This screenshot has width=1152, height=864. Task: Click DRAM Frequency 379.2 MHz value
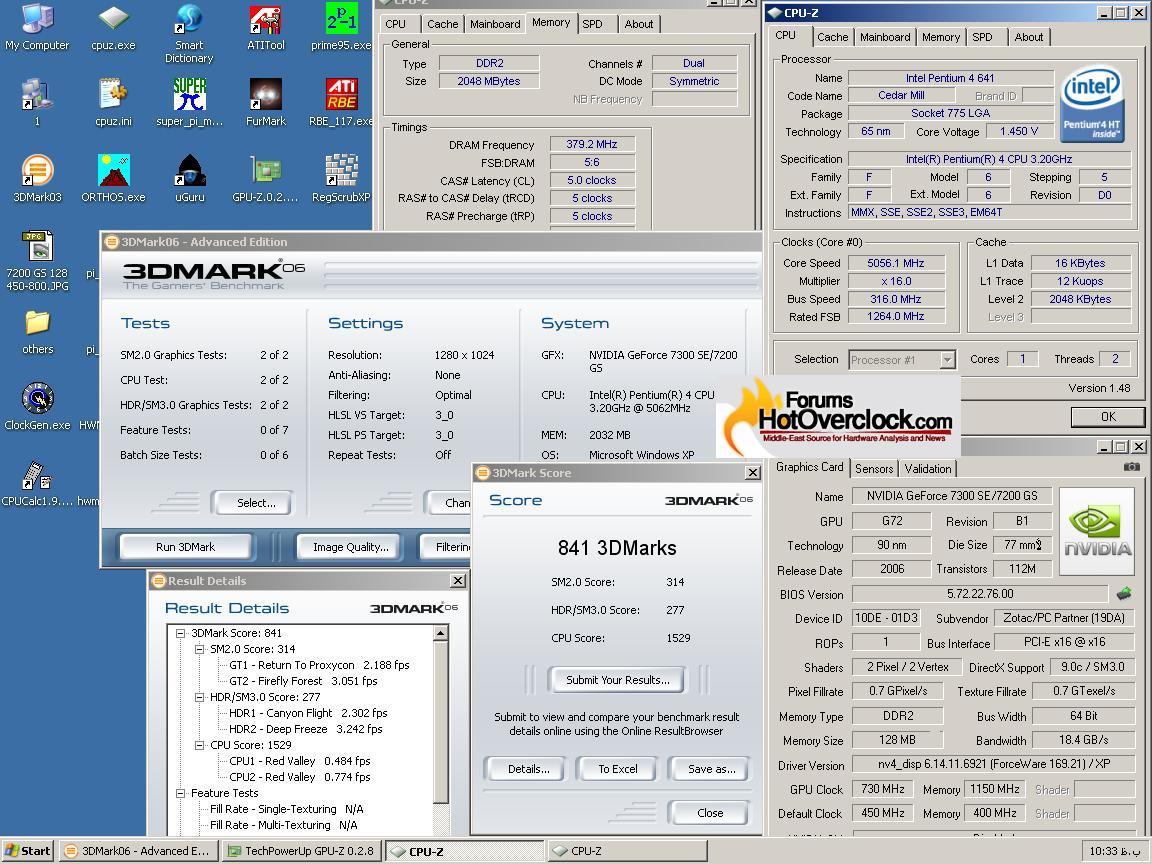(x=591, y=144)
